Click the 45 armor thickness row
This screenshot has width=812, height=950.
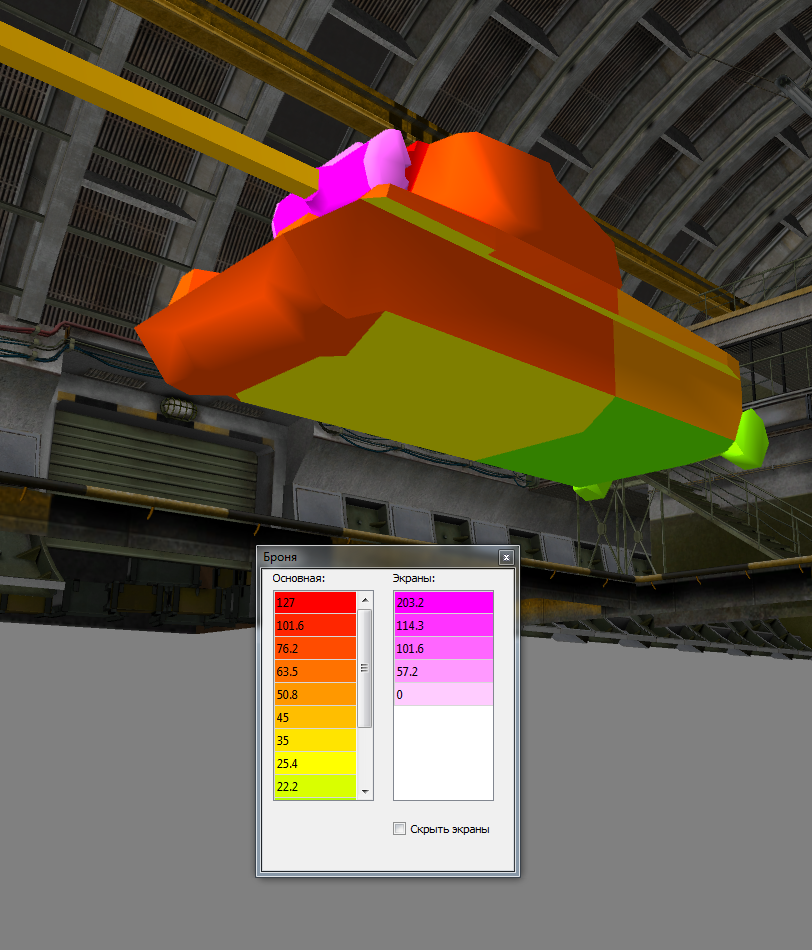[x=315, y=717]
